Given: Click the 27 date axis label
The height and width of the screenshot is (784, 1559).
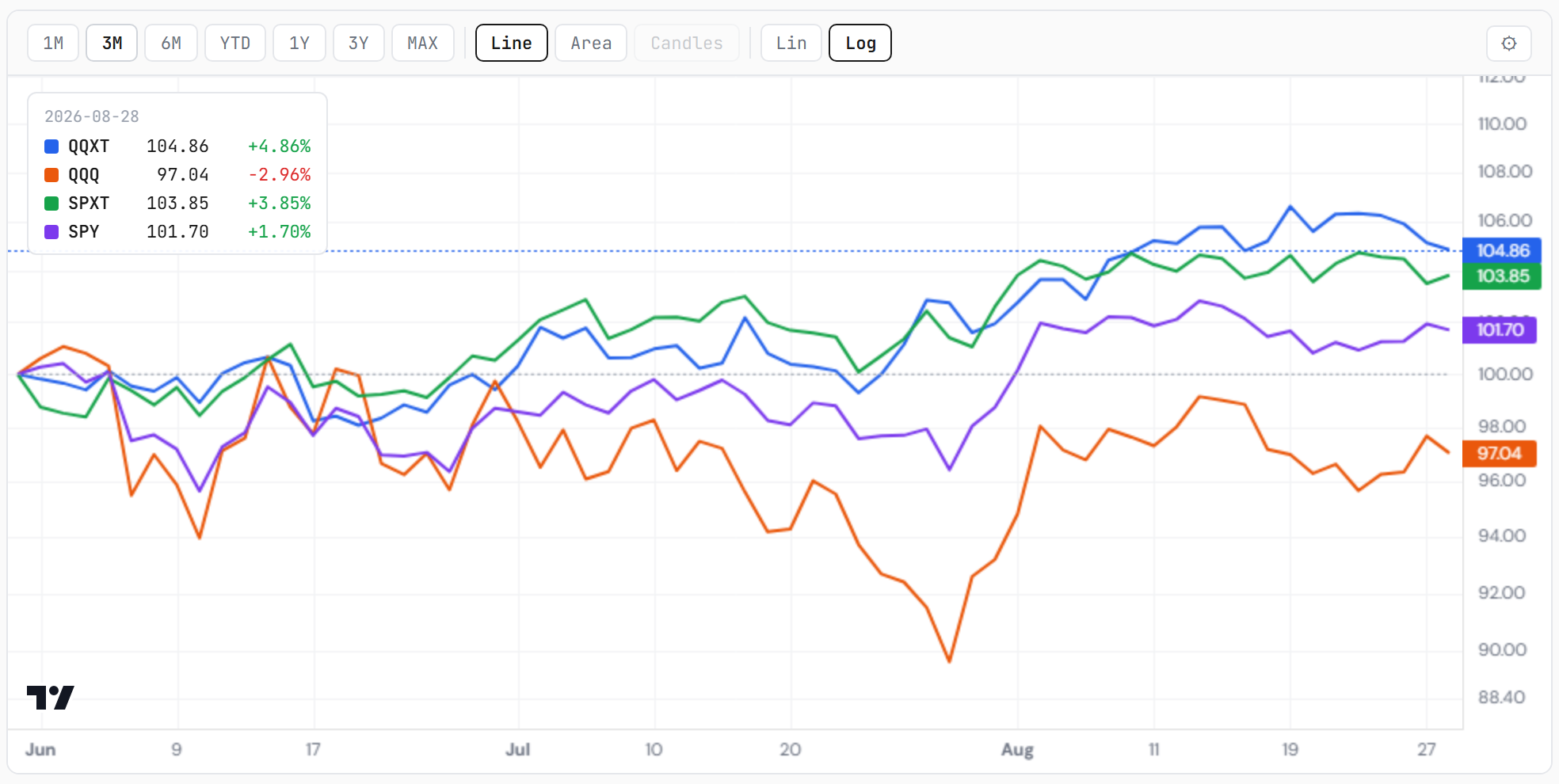Looking at the screenshot, I should (x=1427, y=750).
